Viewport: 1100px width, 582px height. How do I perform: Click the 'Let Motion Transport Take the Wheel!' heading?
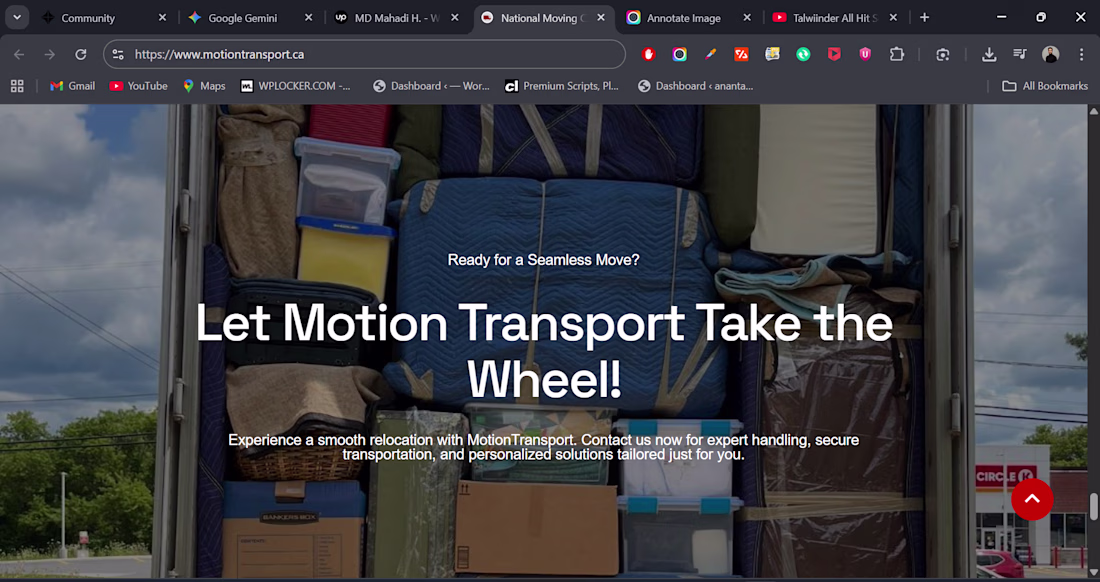544,351
